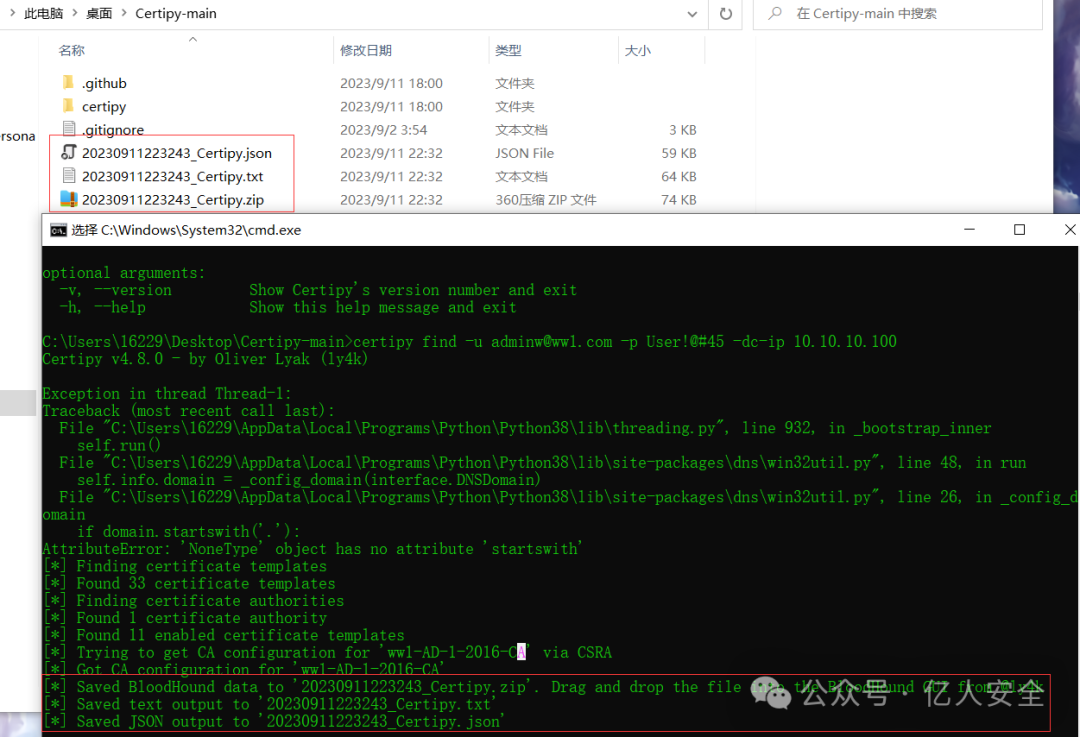This screenshot has width=1080, height=737.
Task: Select the Certipy.json file icon
Action: coord(68,152)
